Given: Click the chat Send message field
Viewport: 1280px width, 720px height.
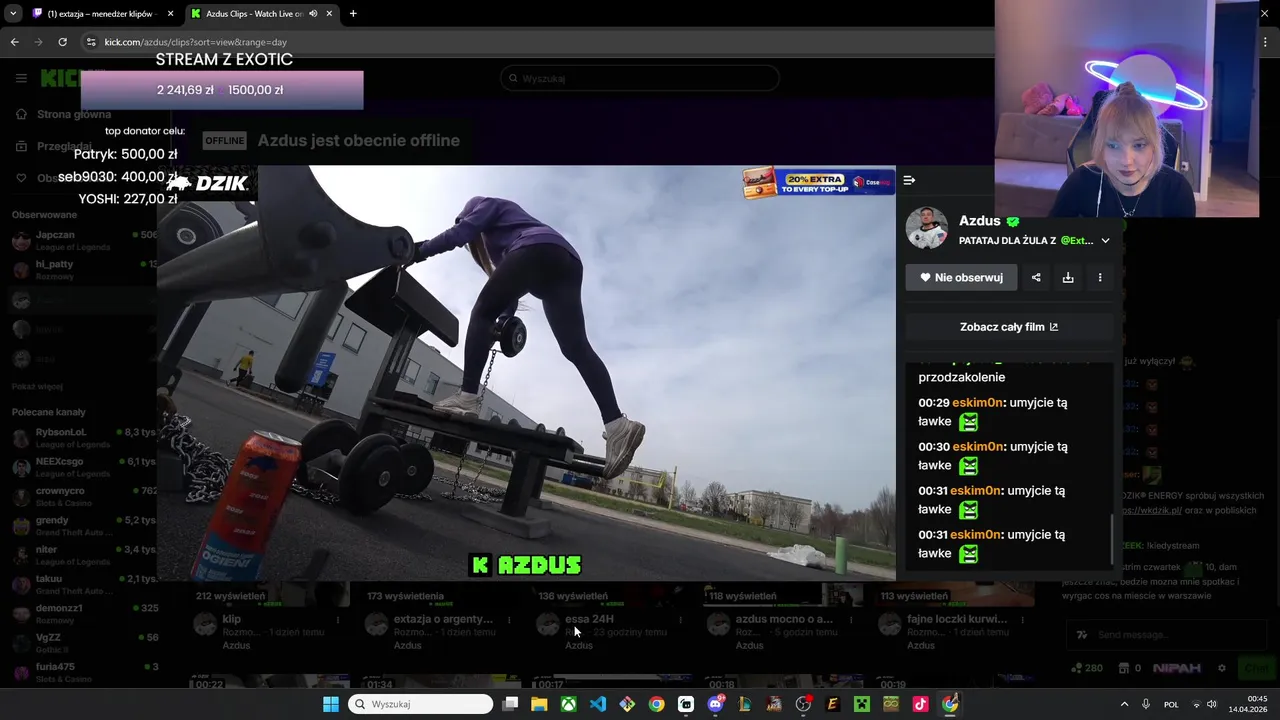Looking at the screenshot, I should pyautogui.click(x=1165, y=634).
